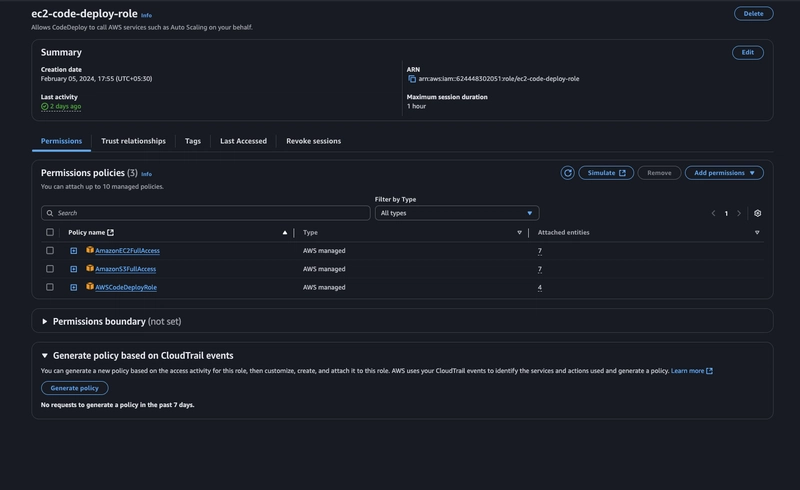Image resolution: width=800 pixels, height=490 pixels.
Task: Open the Add permissions dropdown
Action: click(x=724, y=173)
